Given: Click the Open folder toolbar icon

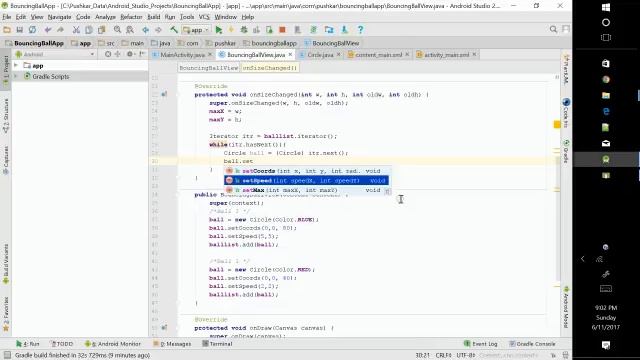Looking at the screenshot, I should (7, 30).
